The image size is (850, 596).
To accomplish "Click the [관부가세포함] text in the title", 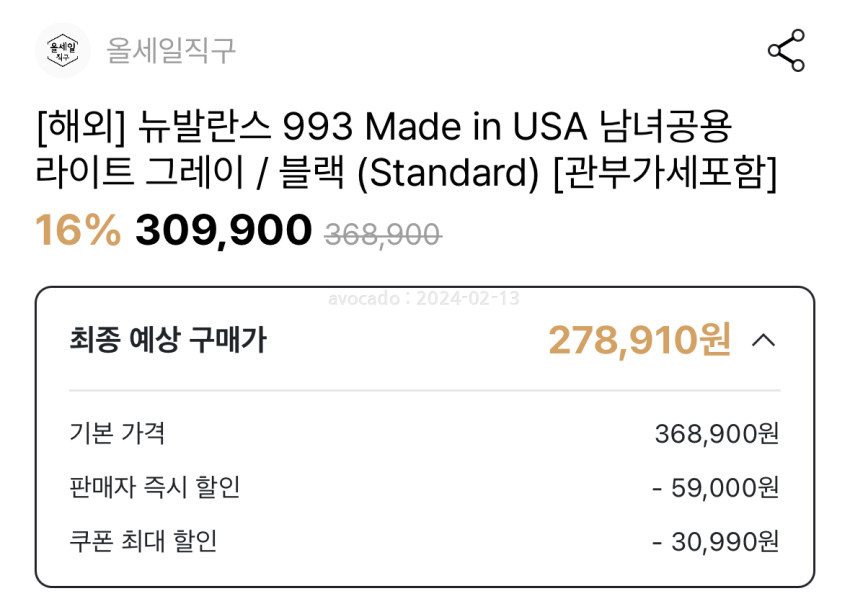I will (x=665, y=174).
